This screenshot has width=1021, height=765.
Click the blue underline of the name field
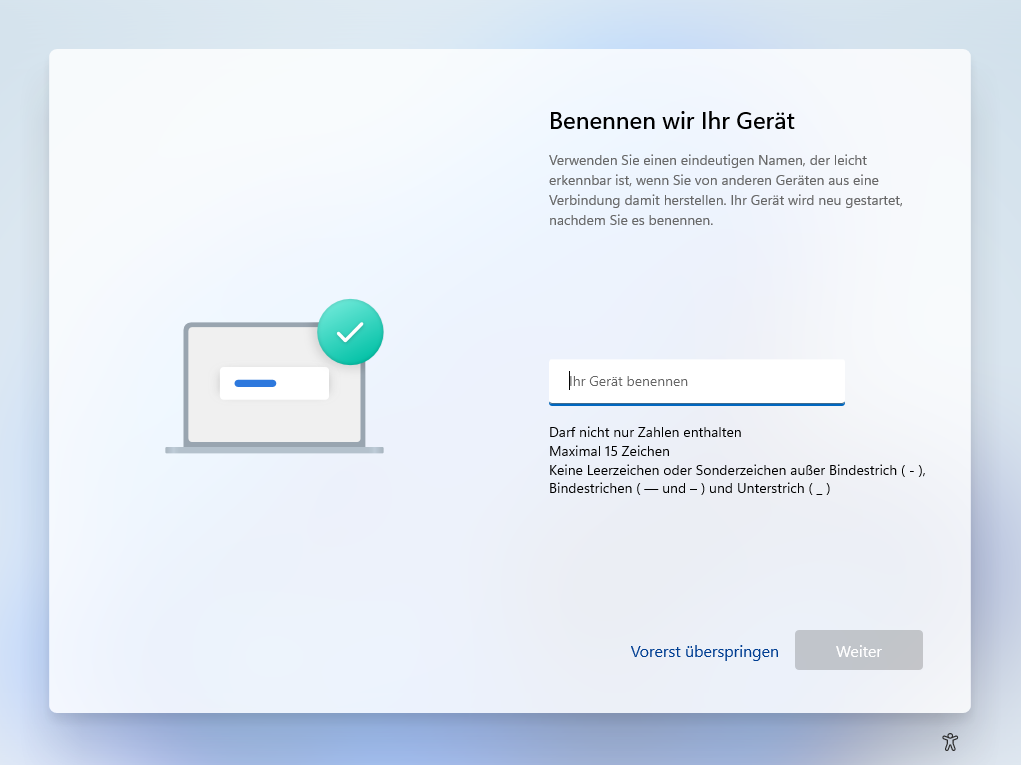tap(696, 403)
